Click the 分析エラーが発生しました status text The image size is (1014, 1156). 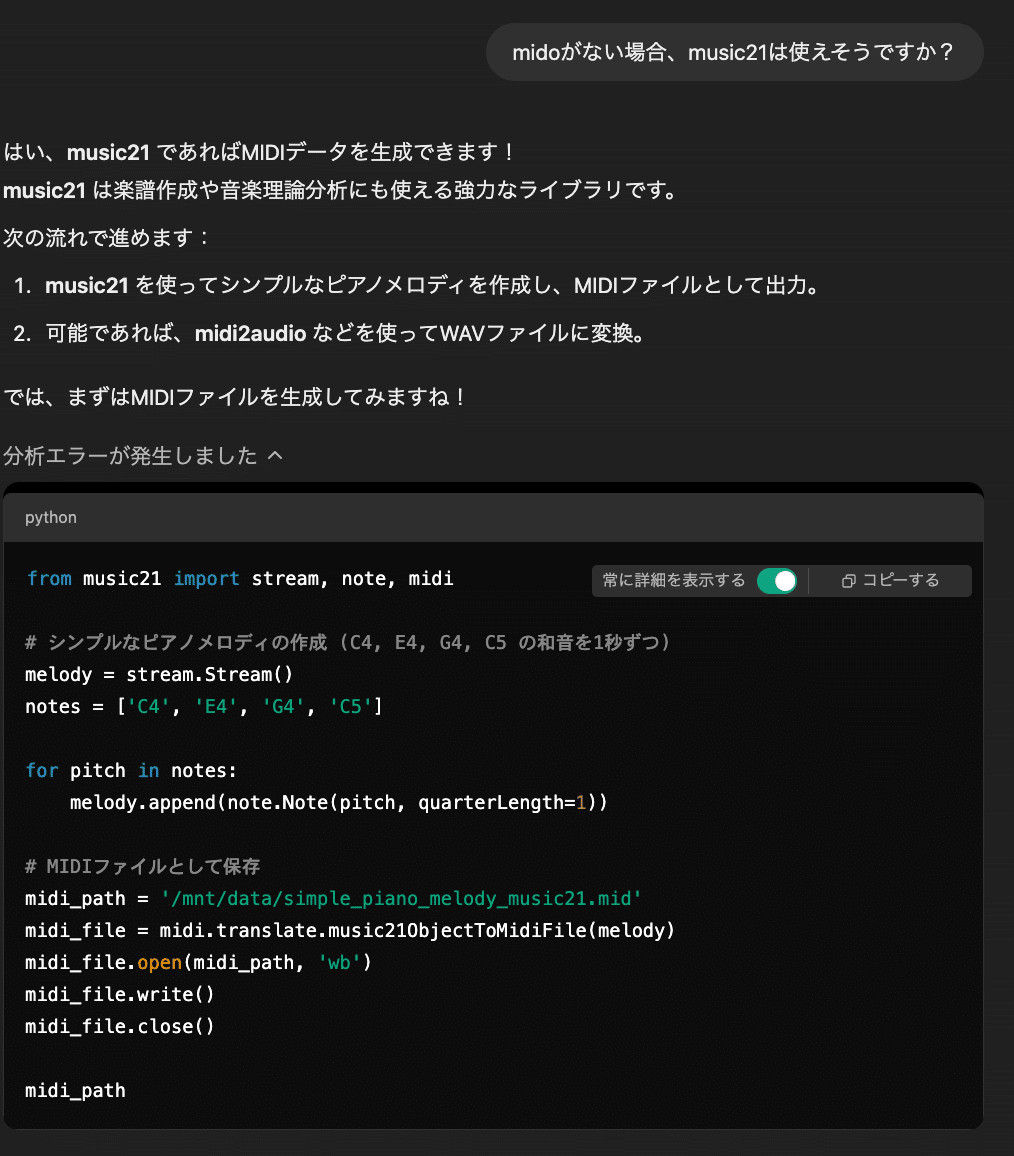pos(131,456)
